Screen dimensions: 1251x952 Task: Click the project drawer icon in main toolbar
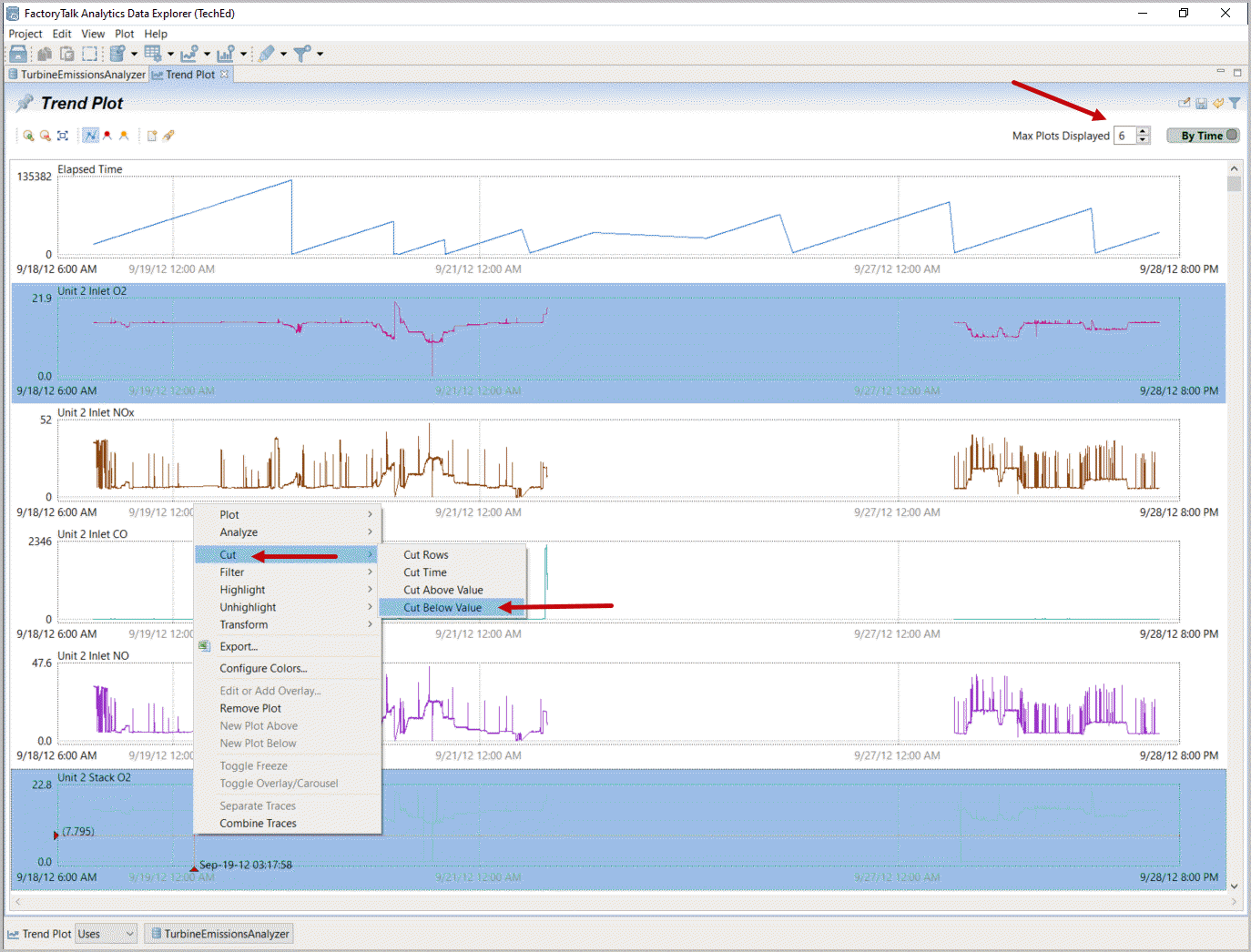coord(18,54)
